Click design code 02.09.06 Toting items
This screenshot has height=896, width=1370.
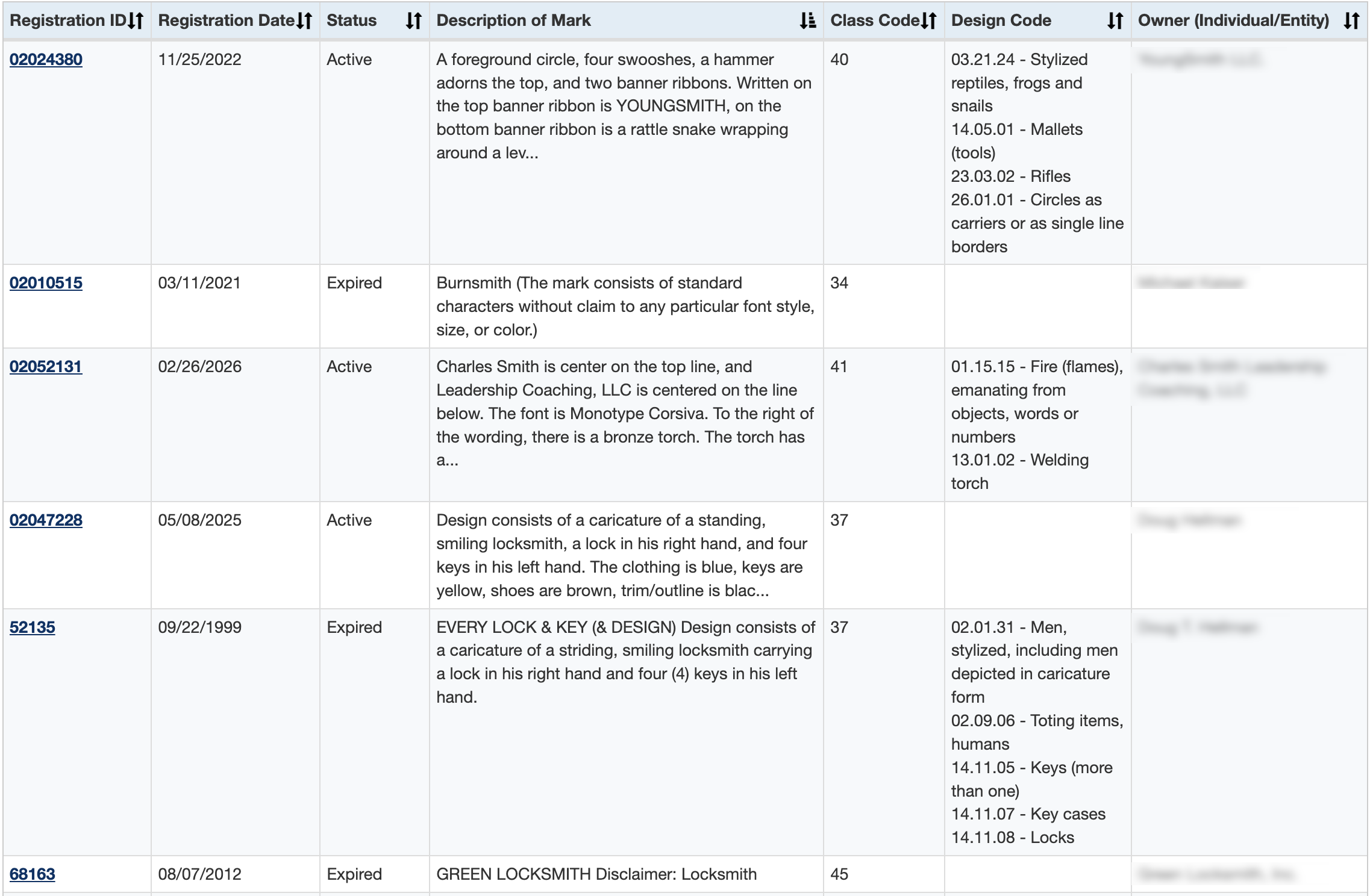(1037, 732)
